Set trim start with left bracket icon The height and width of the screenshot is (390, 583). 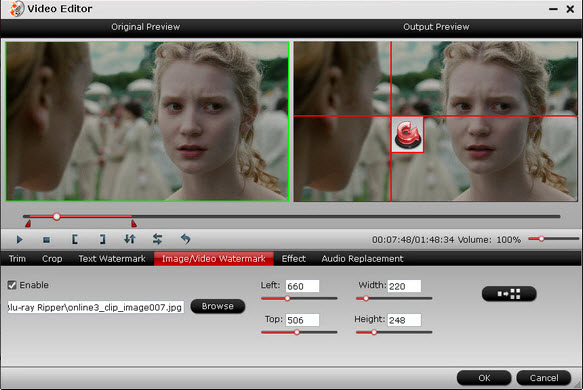[75, 239]
